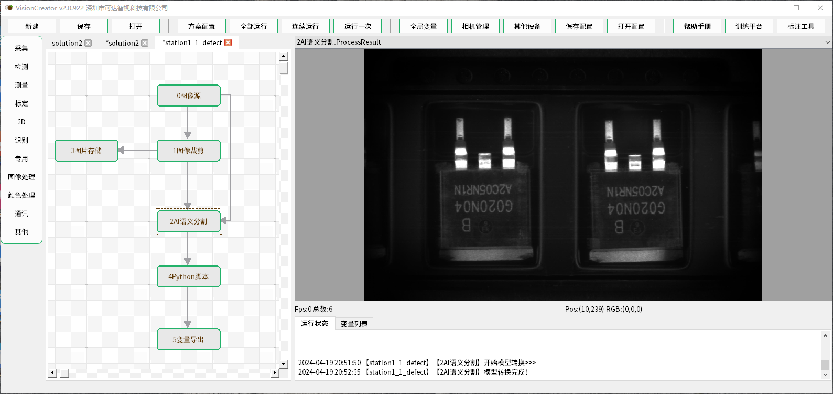Open the 打开布局 (open layout) button
The height and width of the screenshot is (394, 833).
click(x=631, y=26)
